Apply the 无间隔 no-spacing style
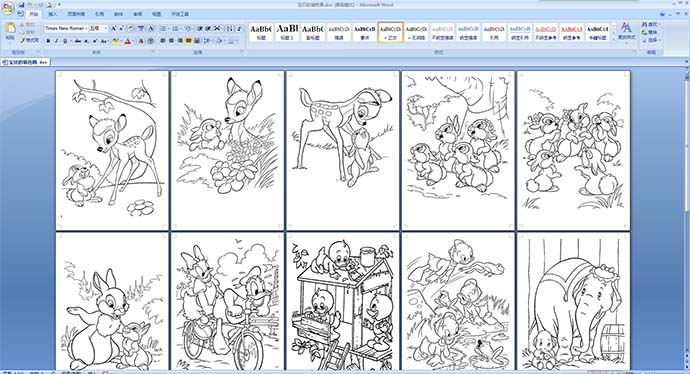This screenshot has height=374, width=690. 417,33
